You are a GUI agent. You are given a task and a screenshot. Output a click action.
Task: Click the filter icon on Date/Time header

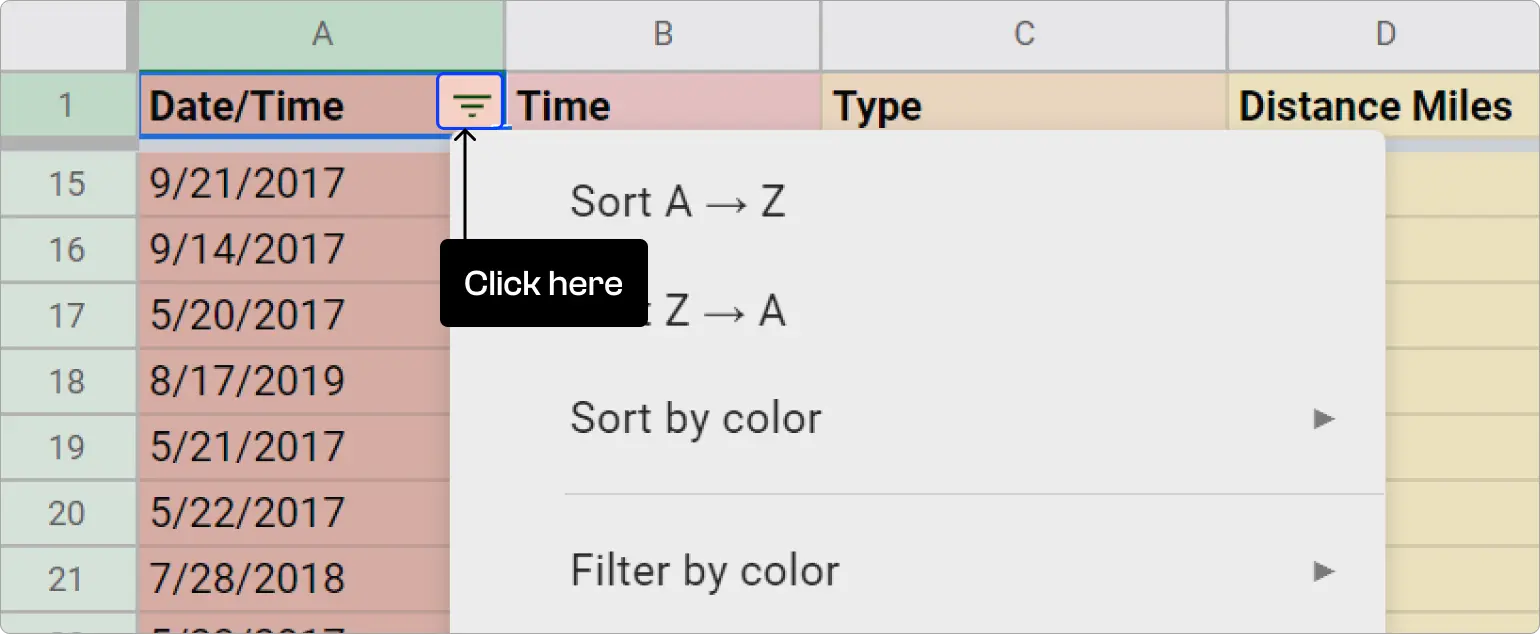[x=470, y=103]
